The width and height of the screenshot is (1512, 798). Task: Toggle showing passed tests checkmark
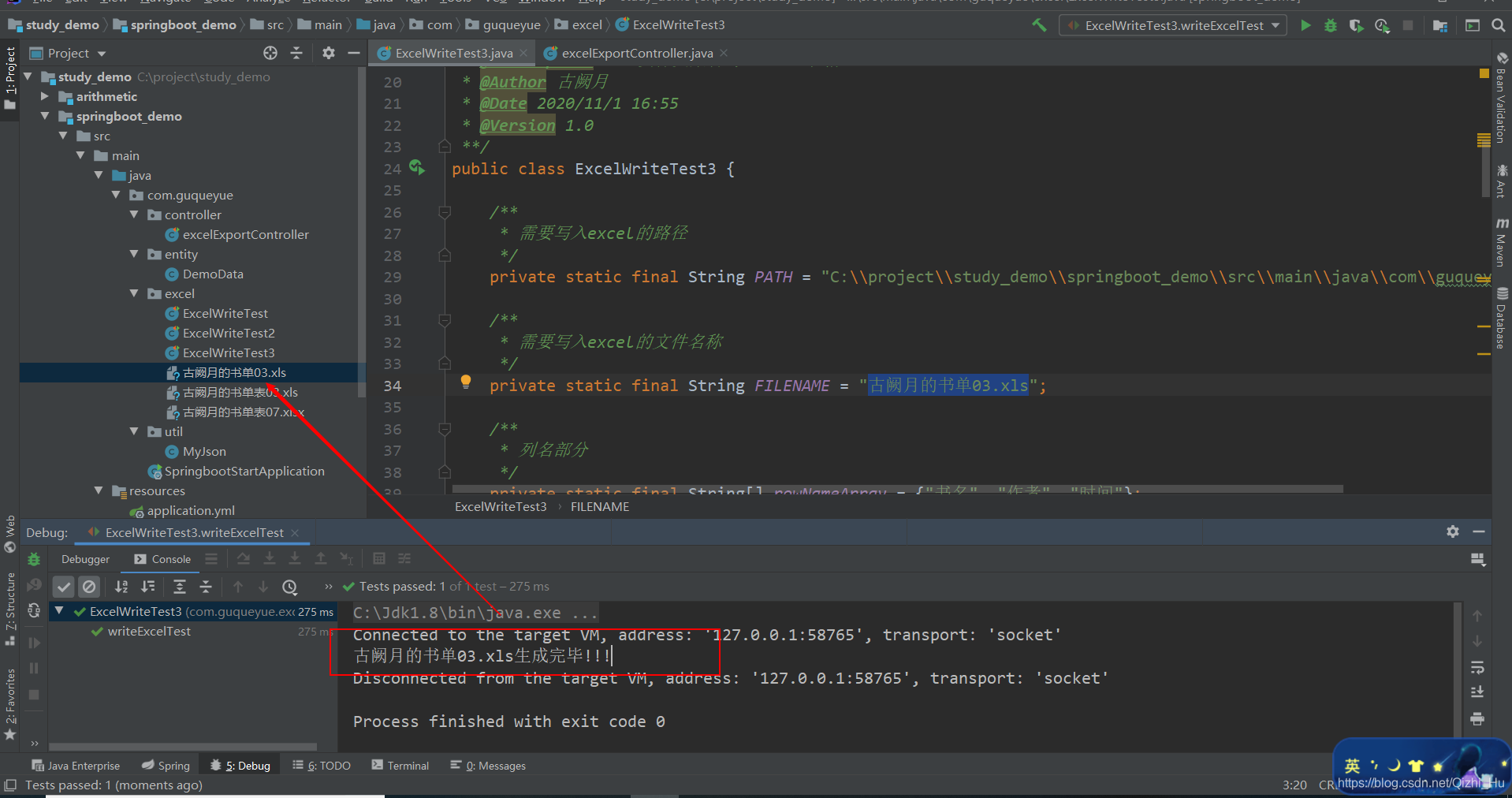[64, 586]
